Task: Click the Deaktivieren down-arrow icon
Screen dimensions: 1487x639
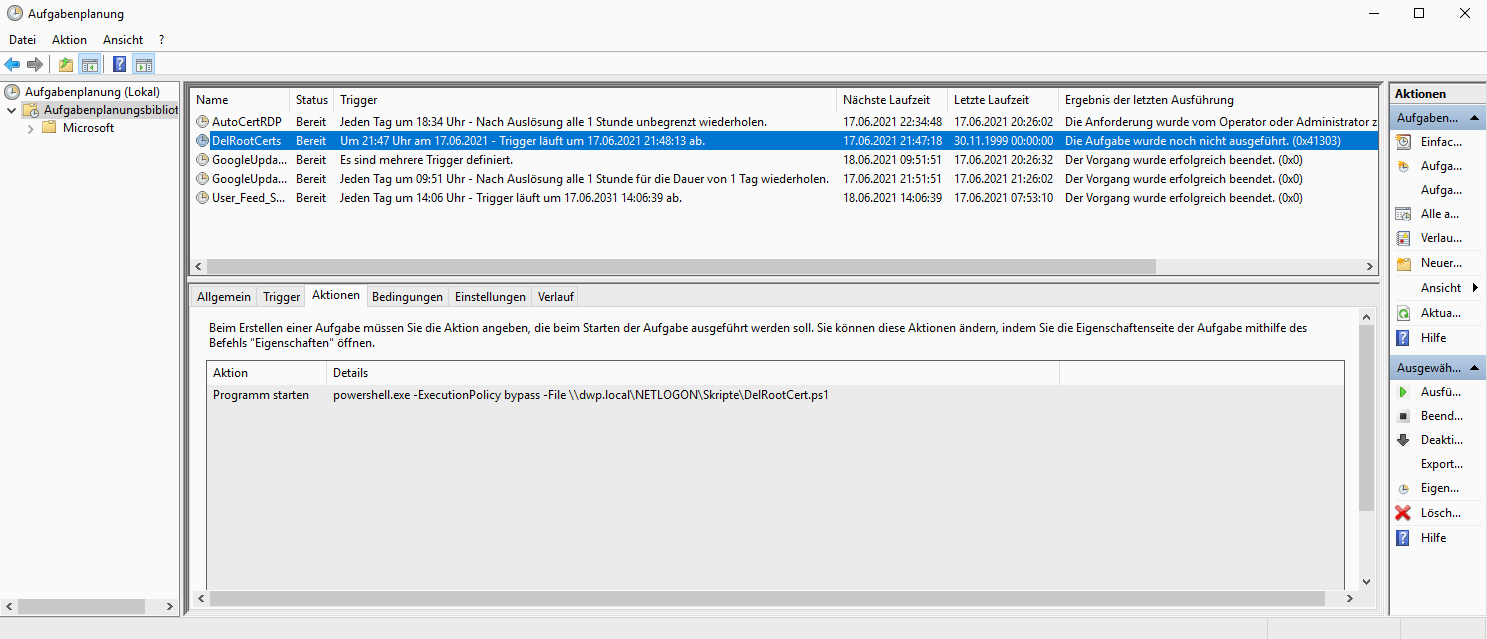Action: coord(1404,440)
